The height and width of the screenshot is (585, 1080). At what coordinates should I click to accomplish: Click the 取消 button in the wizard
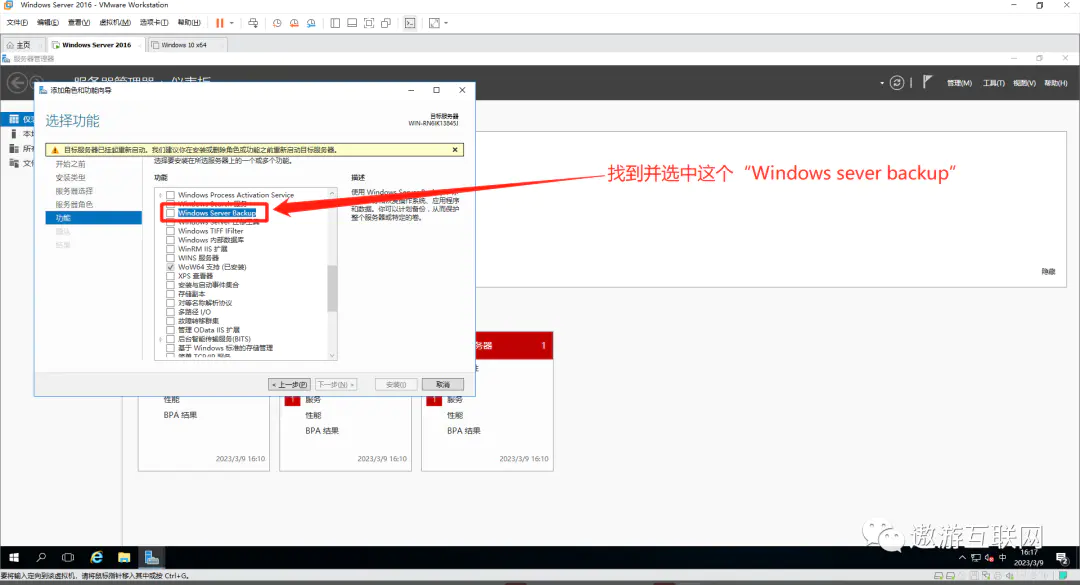click(443, 384)
